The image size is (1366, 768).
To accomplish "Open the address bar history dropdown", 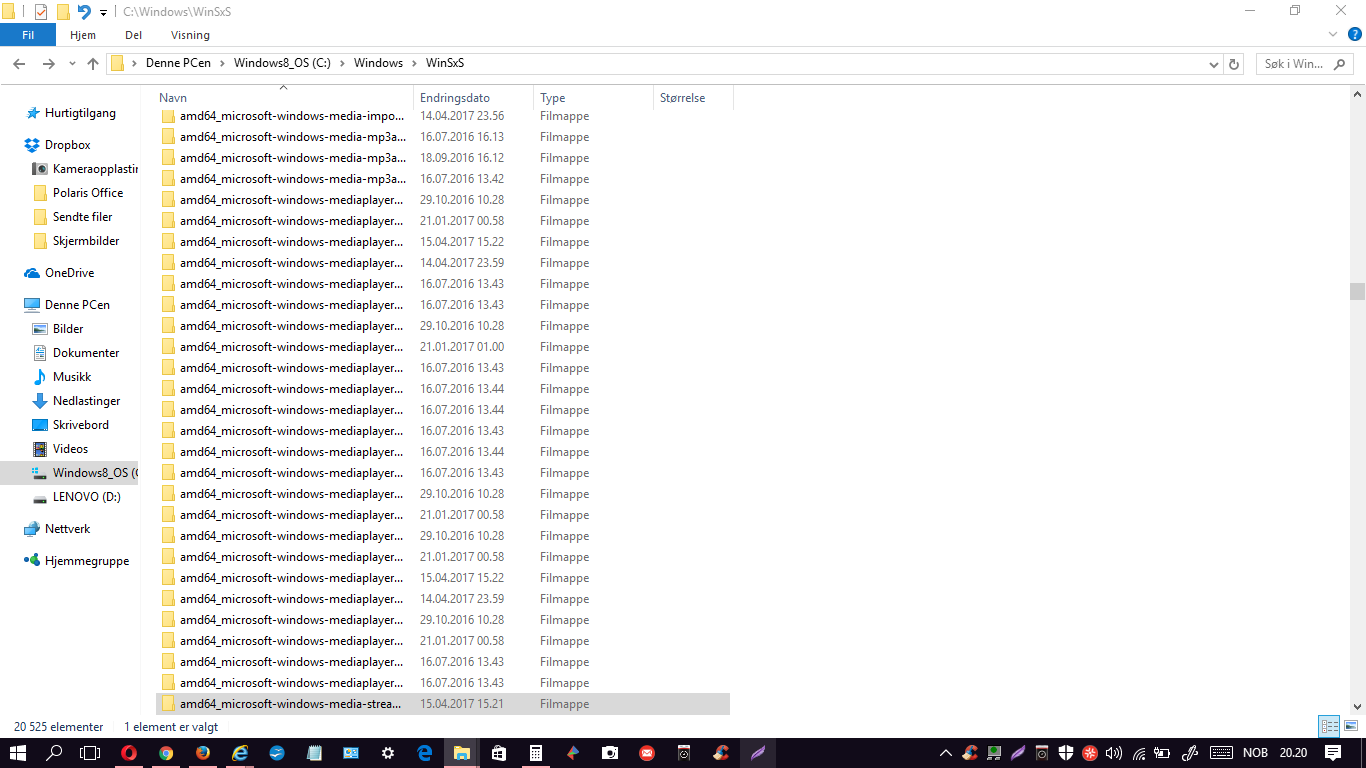I will click(x=1213, y=64).
